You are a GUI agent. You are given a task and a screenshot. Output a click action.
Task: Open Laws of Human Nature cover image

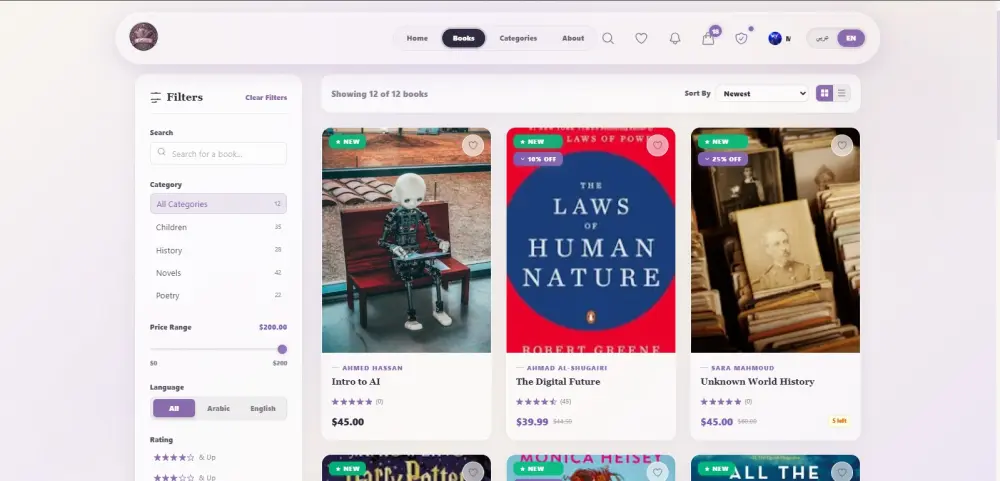pyautogui.click(x=591, y=240)
